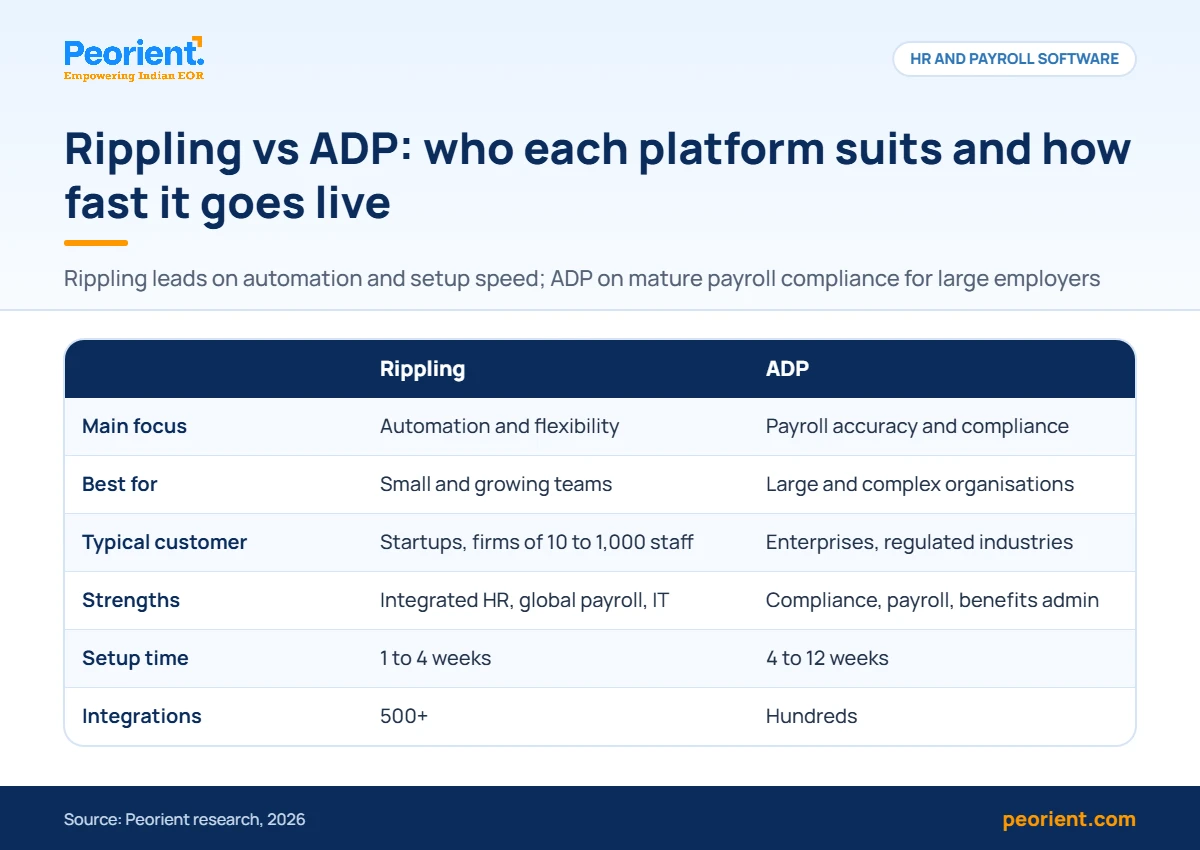Click the ADP column header
This screenshot has width=1200, height=850.
(787, 368)
